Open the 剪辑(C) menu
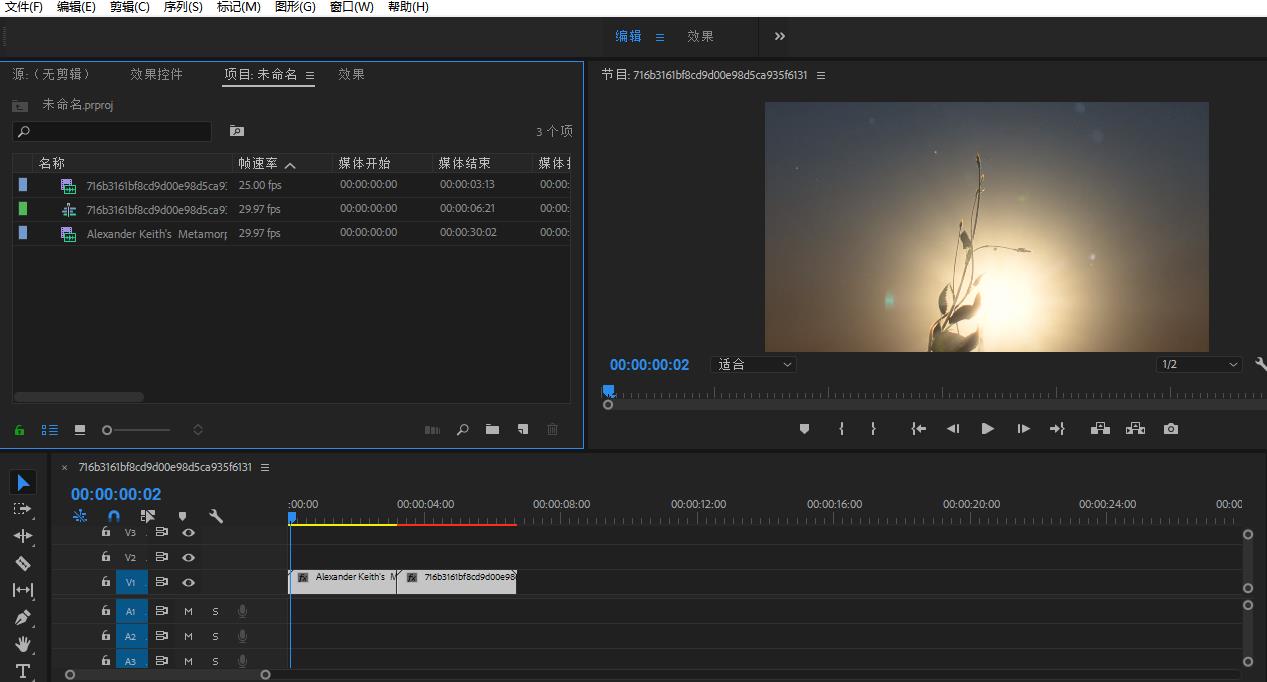 (130, 7)
